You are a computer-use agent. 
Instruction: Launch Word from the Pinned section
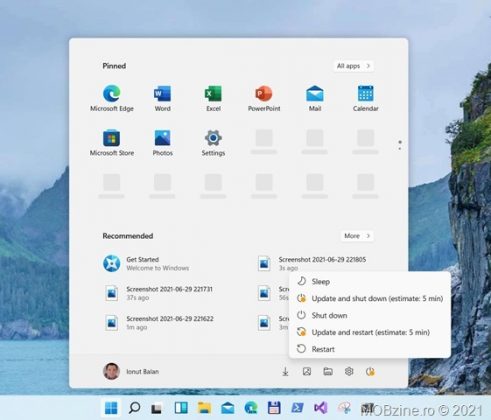pos(162,98)
